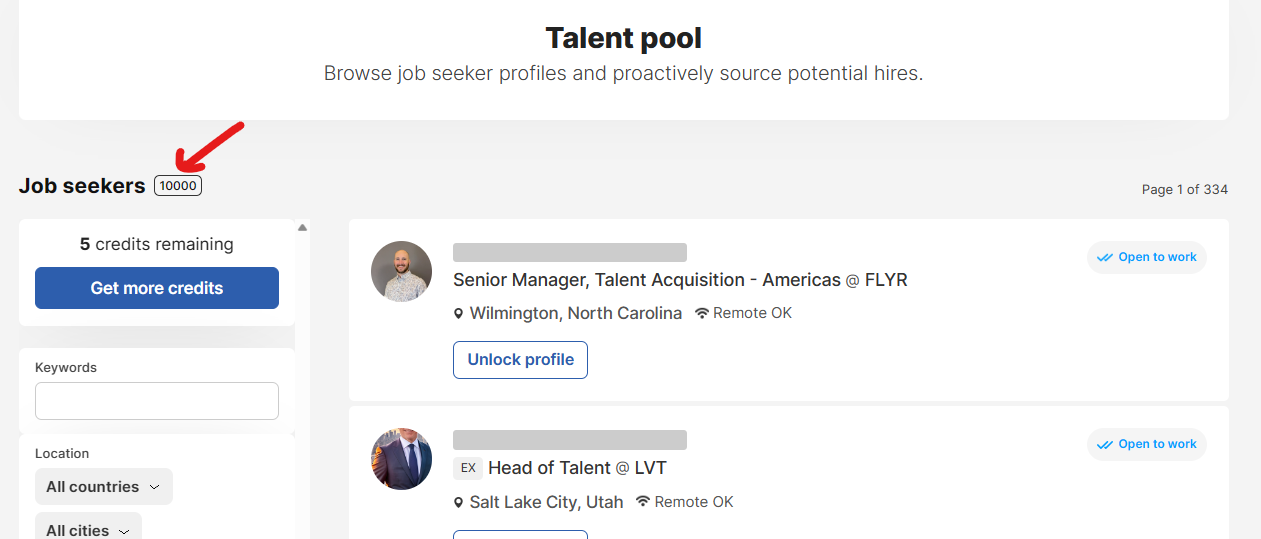Unlock the FLYR Senior Manager profile
The width and height of the screenshot is (1261, 539).
click(520, 360)
